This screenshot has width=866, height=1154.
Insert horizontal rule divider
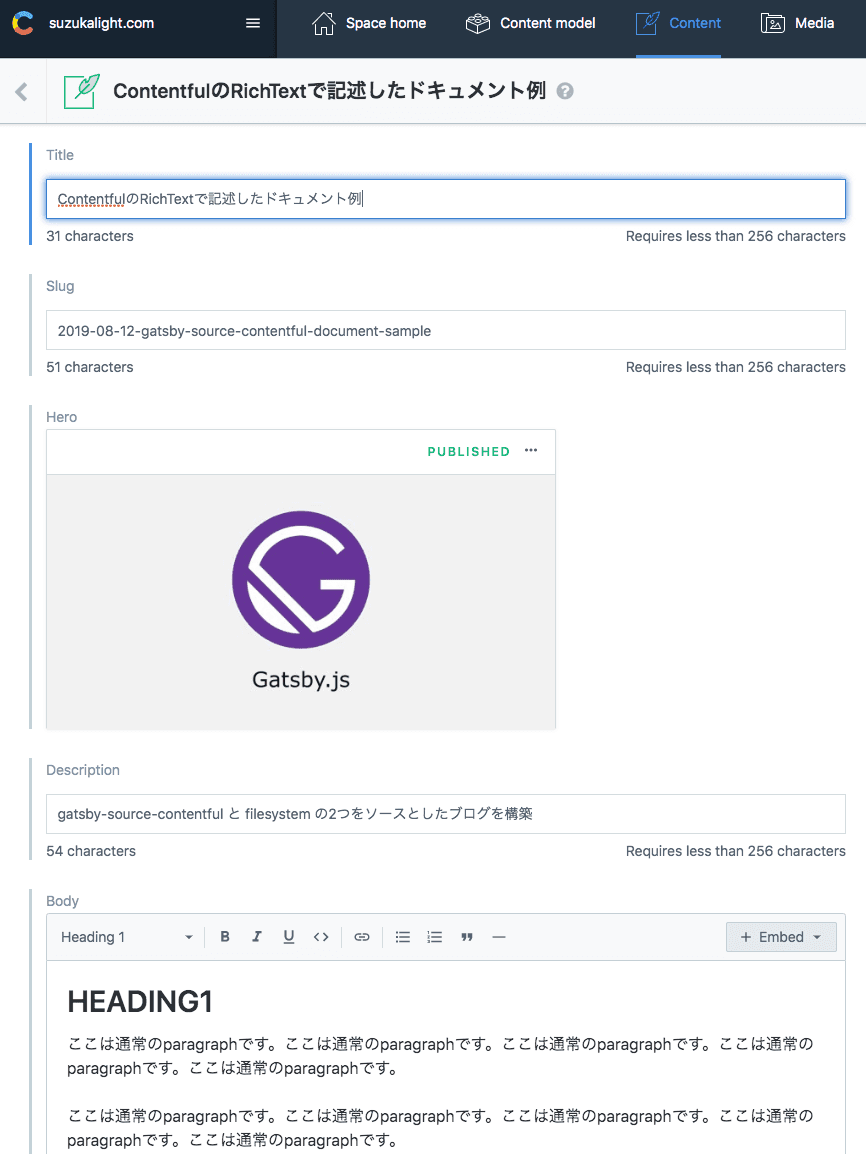pos(499,937)
